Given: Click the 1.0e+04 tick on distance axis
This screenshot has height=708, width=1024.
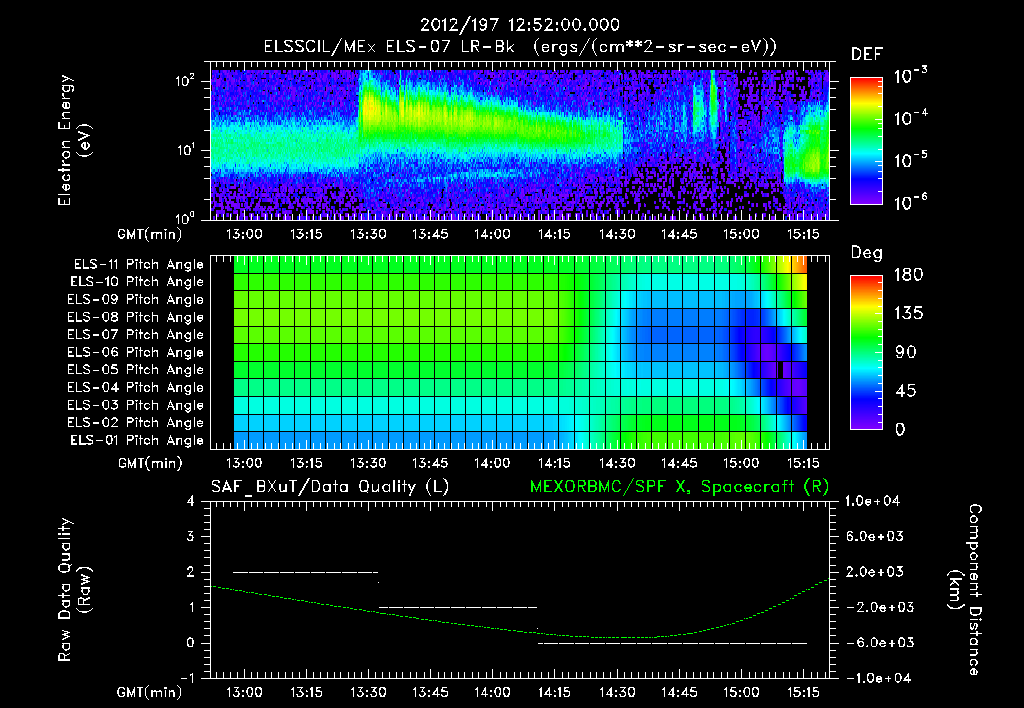Looking at the screenshot, I should (x=872, y=501).
